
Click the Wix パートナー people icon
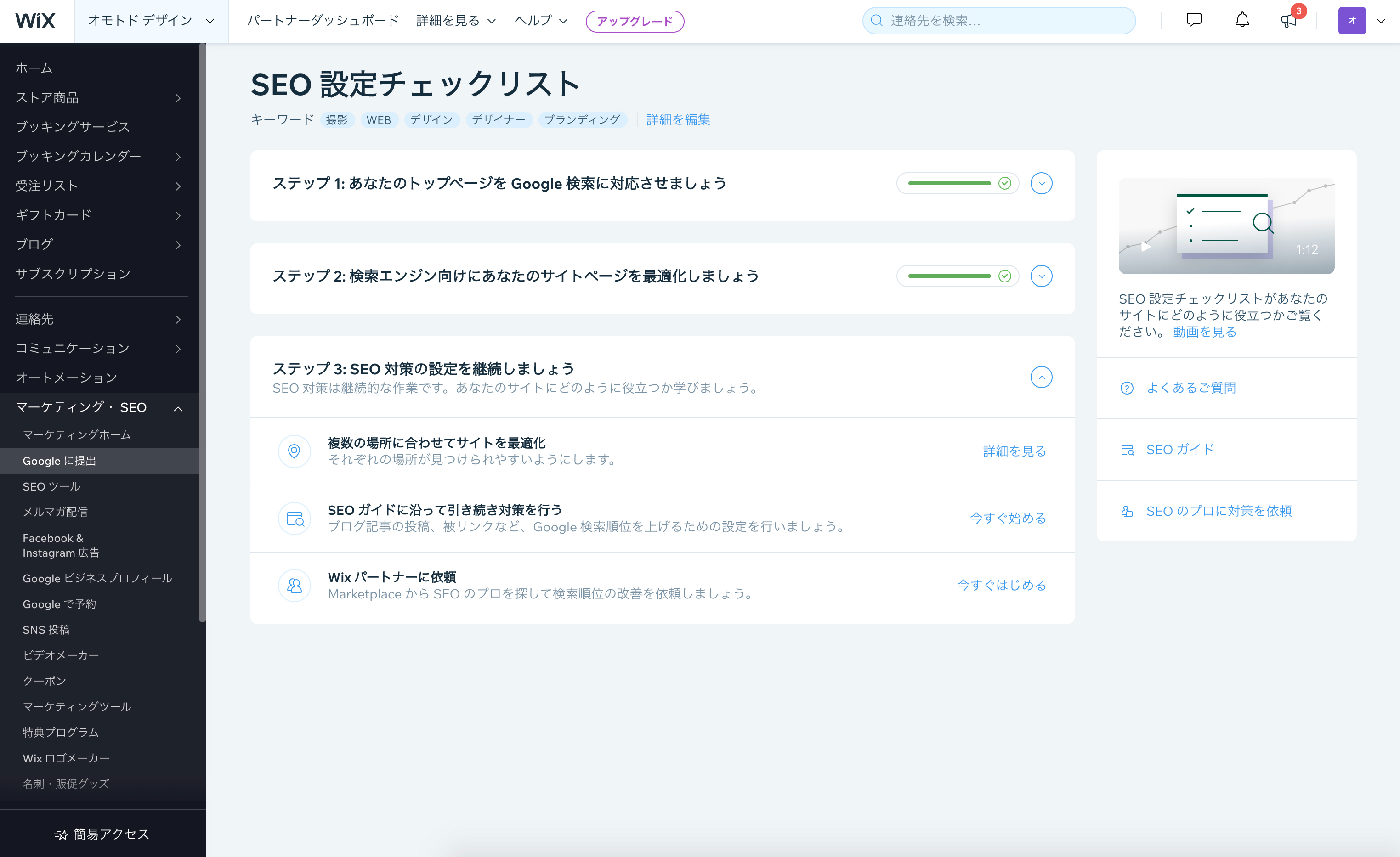coord(295,586)
